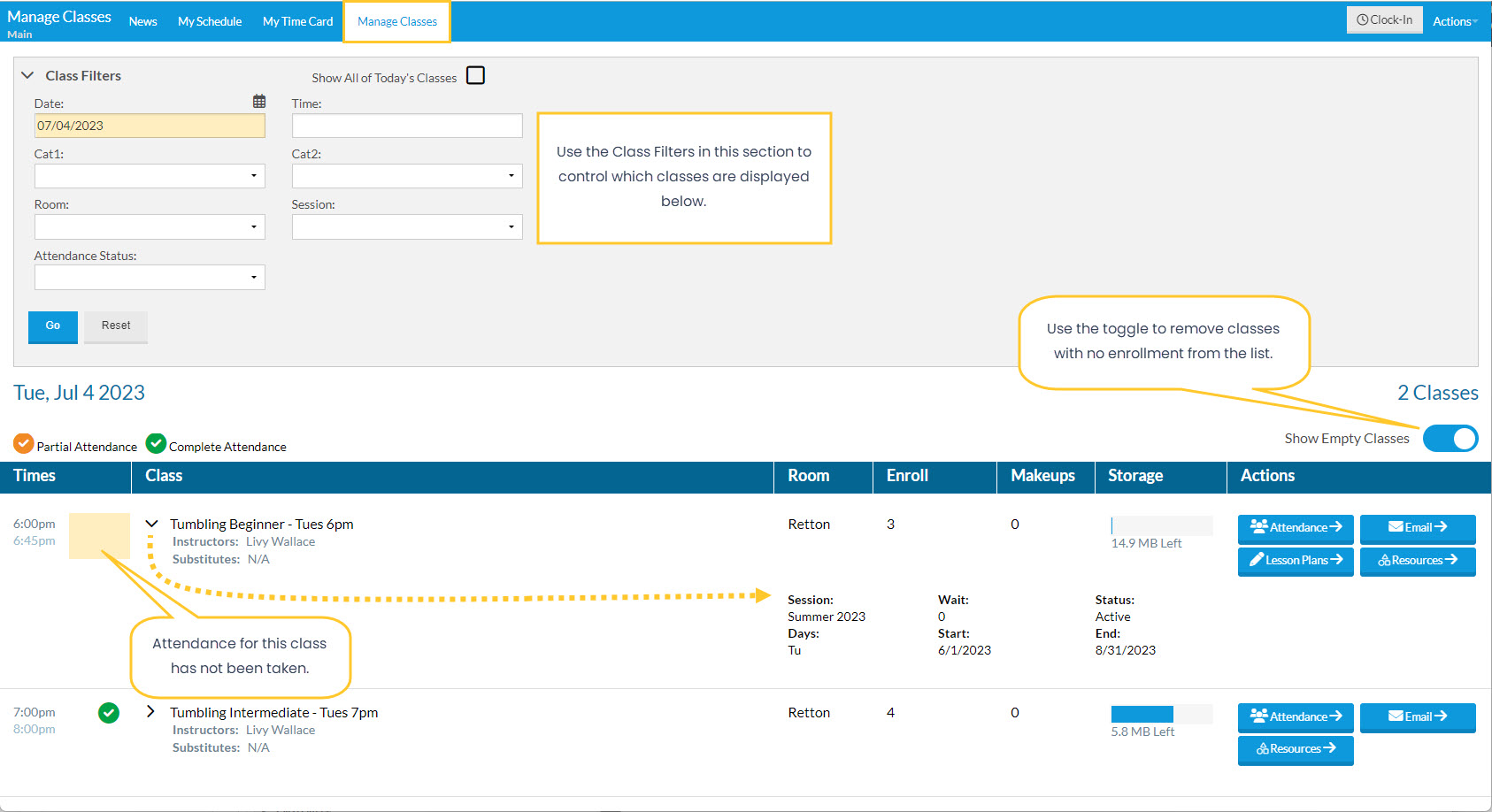Screen dimensions: 1492x812
Task: Toggle Show All of Today's Classes checkbox
Action: click(x=475, y=76)
